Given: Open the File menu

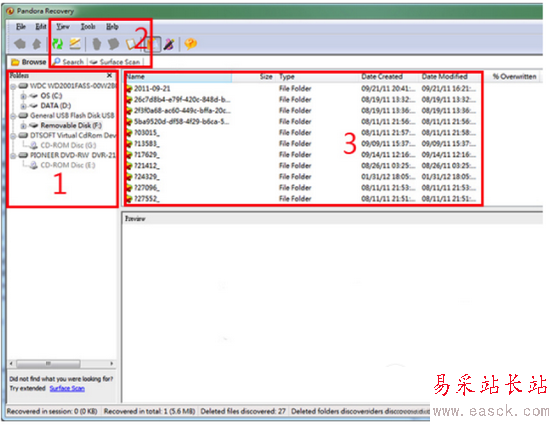Looking at the screenshot, I should tap(21, 27).
